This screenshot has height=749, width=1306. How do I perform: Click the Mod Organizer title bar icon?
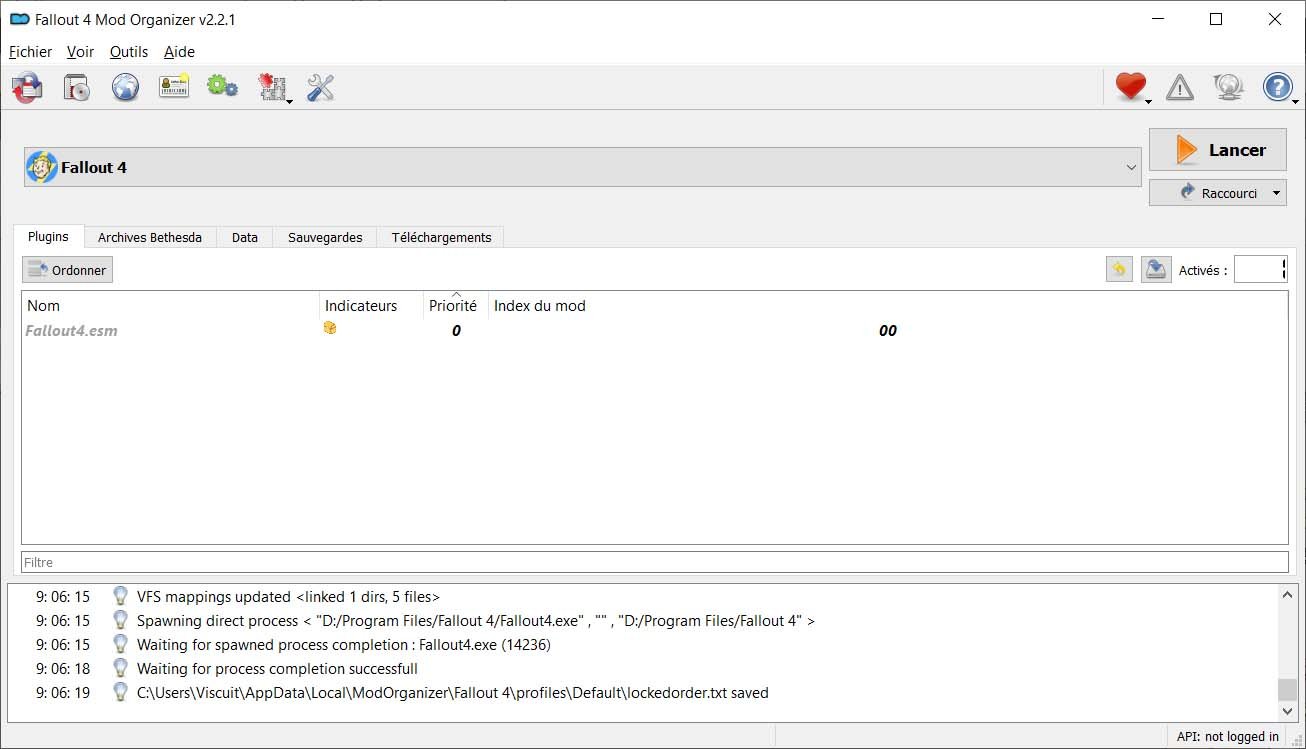pyautogui.click(x=19, y=19)
